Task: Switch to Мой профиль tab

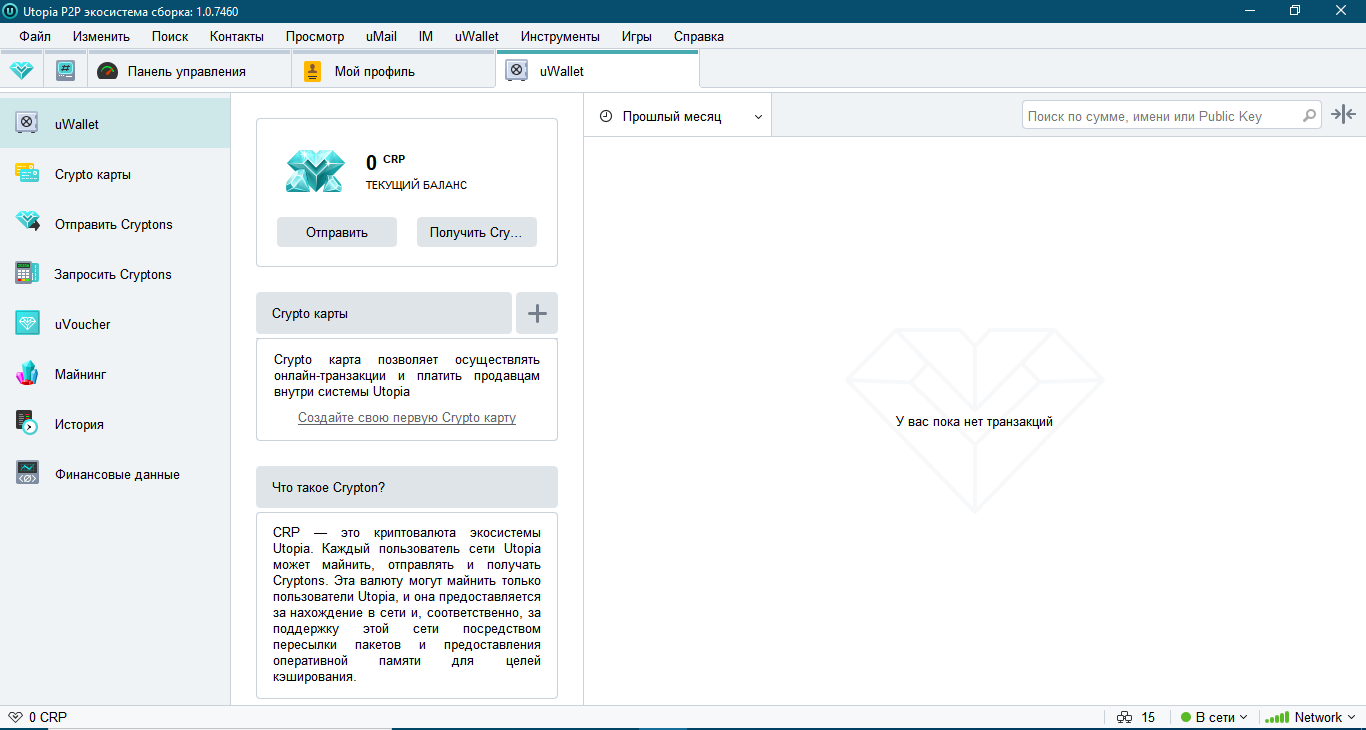Action: 392,71
